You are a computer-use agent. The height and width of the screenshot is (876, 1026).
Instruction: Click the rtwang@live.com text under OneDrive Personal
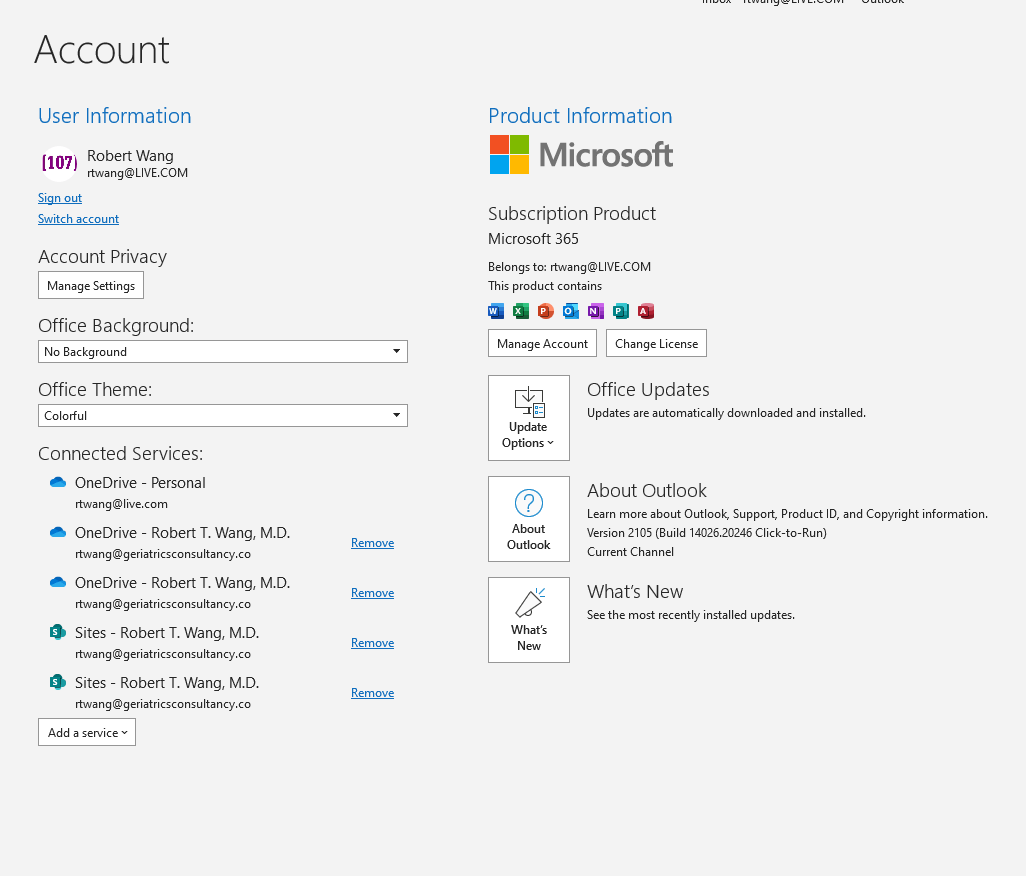(121, 504)
